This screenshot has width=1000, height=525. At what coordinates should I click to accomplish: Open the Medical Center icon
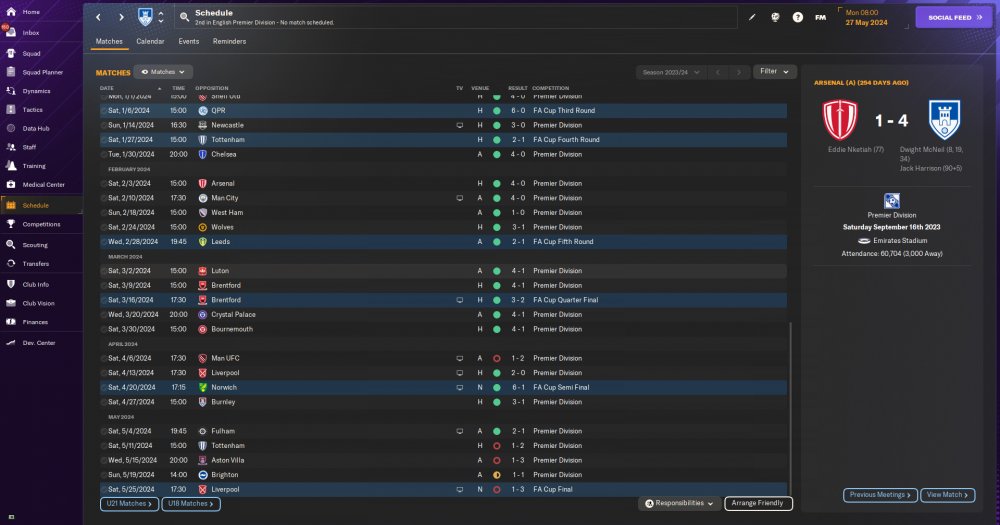click(x=11, y=184)
